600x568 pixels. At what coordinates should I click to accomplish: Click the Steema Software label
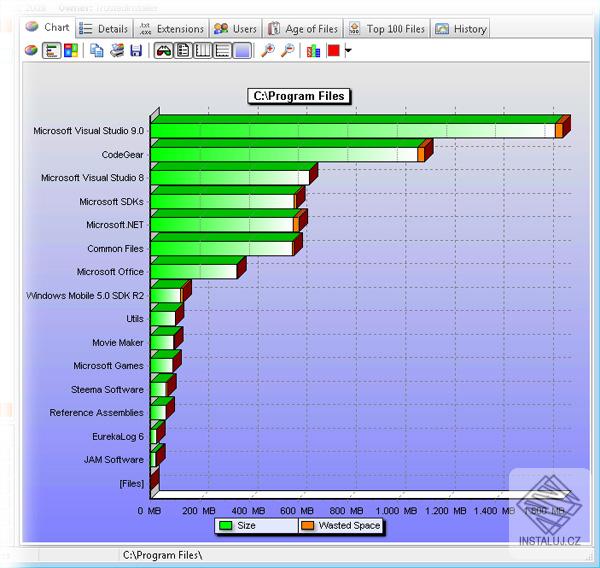107,390
